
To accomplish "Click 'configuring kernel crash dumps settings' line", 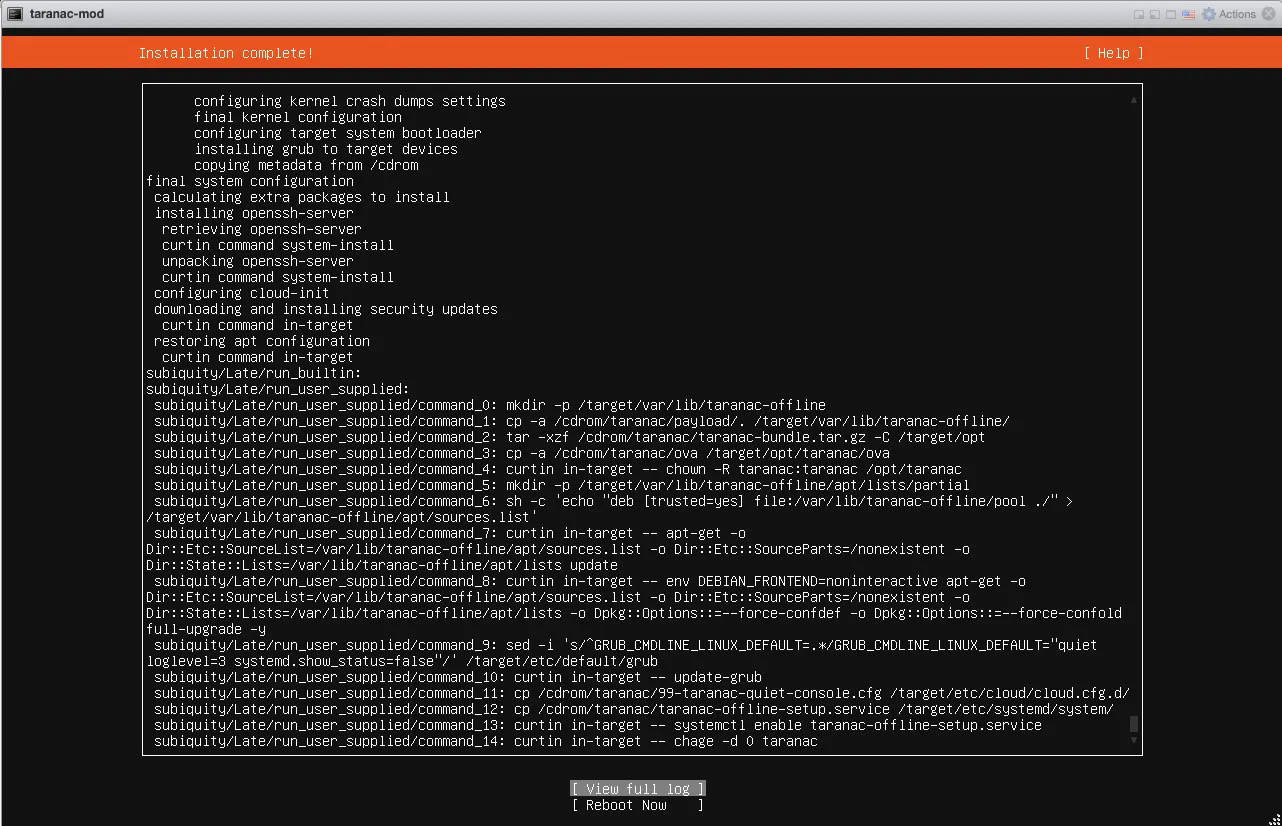I will coord(350,101).
